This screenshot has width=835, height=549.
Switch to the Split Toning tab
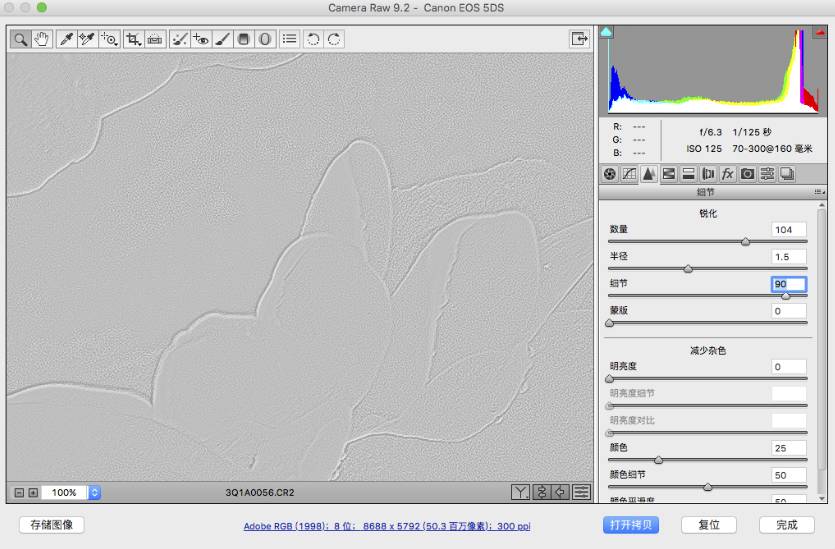click(x=688, y=174)
